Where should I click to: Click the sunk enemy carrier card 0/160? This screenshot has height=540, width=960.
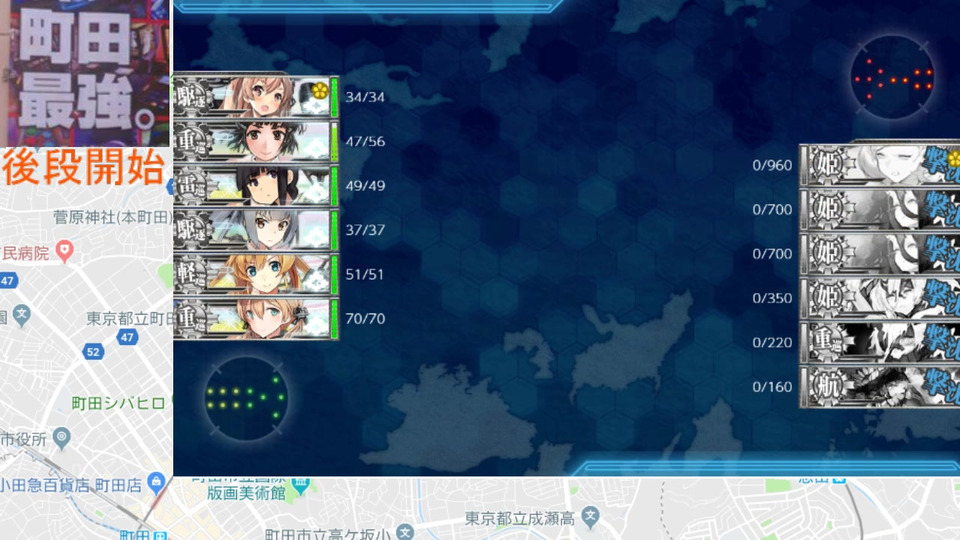tap(880, 386)
